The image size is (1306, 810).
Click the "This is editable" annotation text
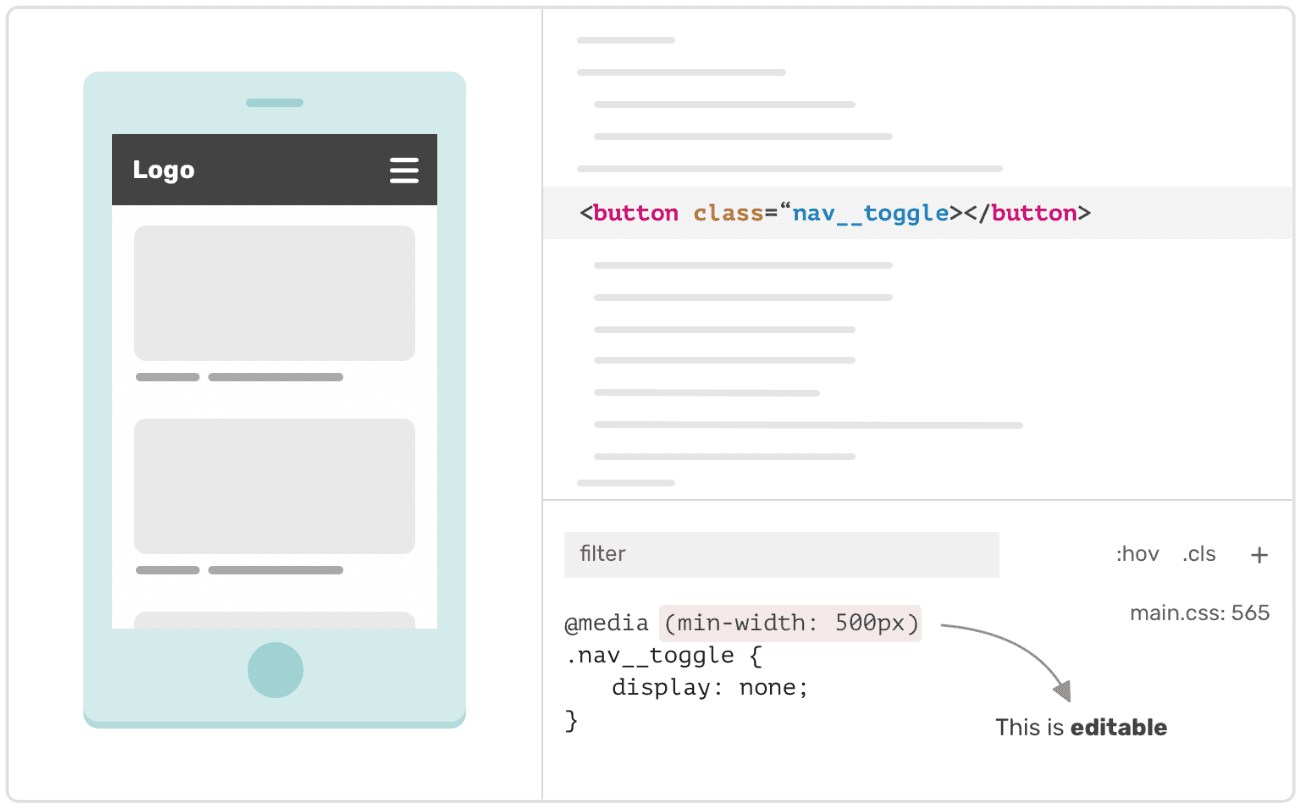[1081, 727]
